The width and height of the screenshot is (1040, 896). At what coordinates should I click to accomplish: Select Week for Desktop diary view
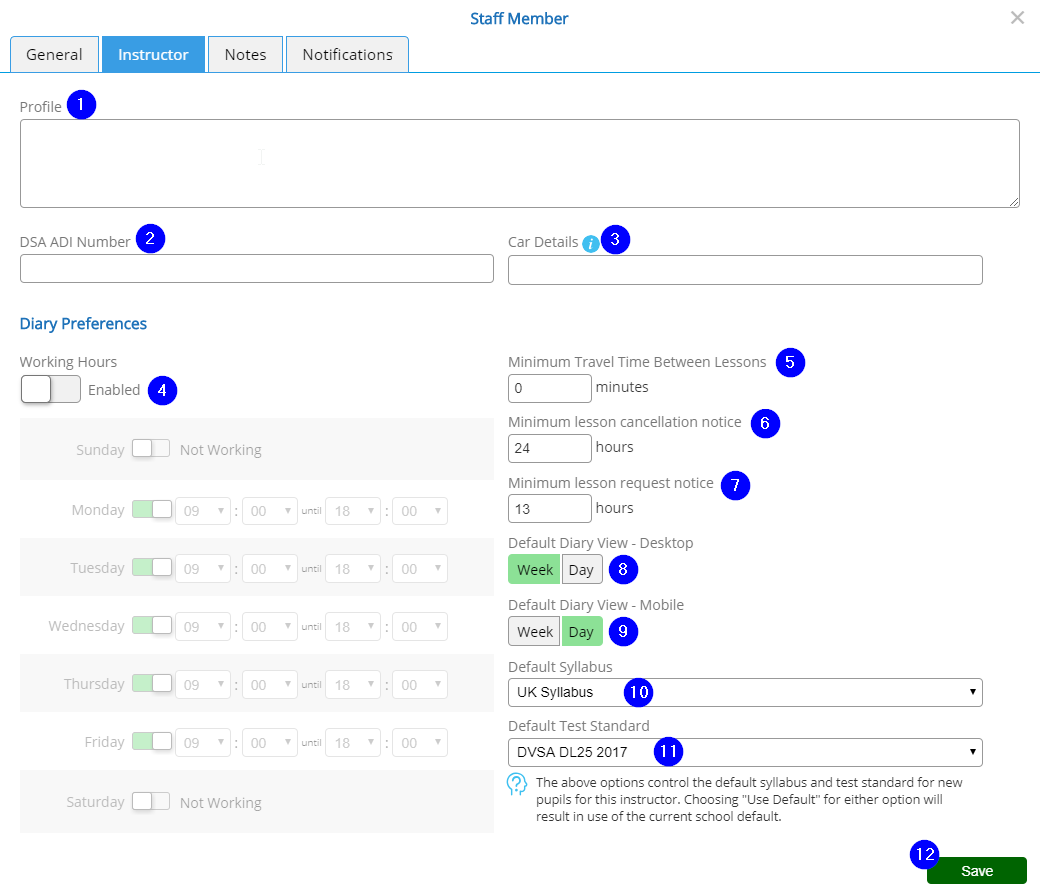(535, 570)
